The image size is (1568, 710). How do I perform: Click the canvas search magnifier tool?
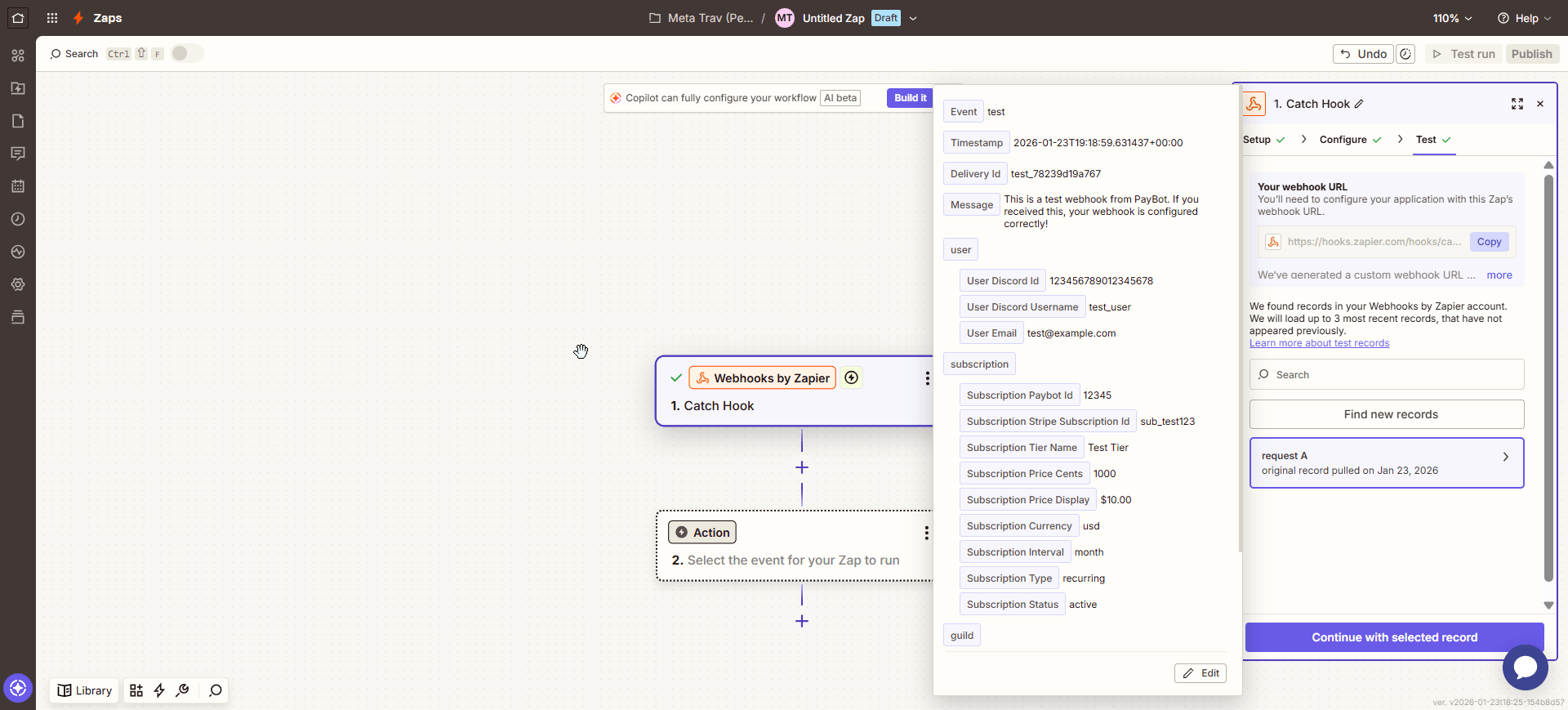216,690
